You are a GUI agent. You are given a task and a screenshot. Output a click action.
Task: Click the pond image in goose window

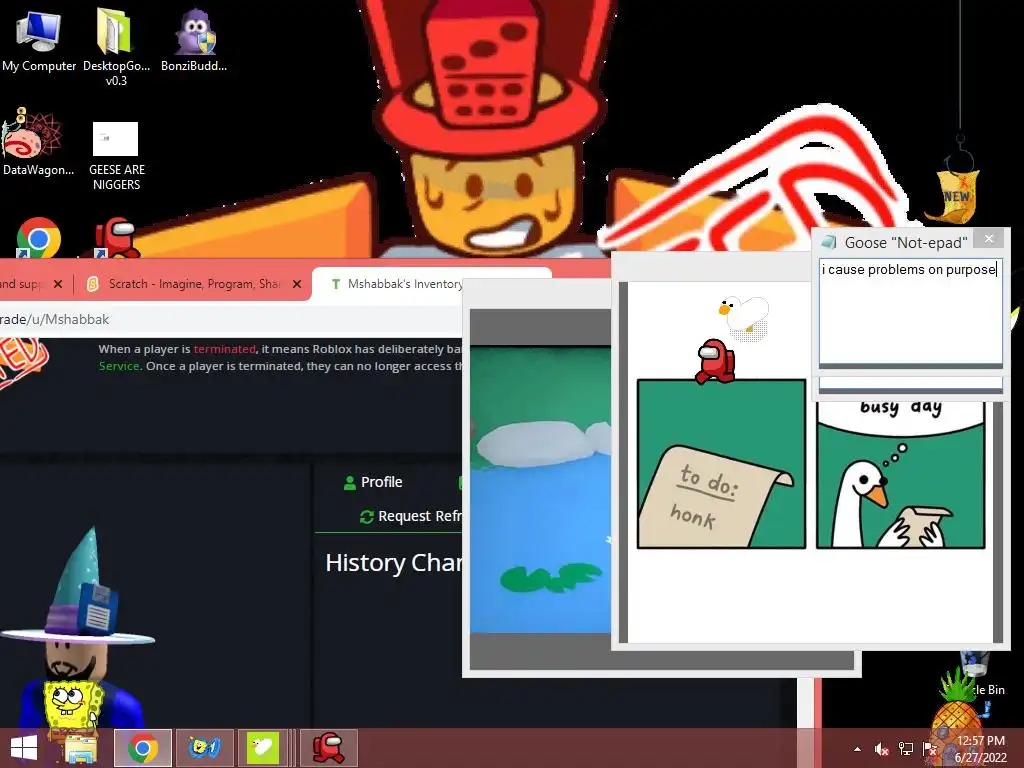tap(541, 490)
